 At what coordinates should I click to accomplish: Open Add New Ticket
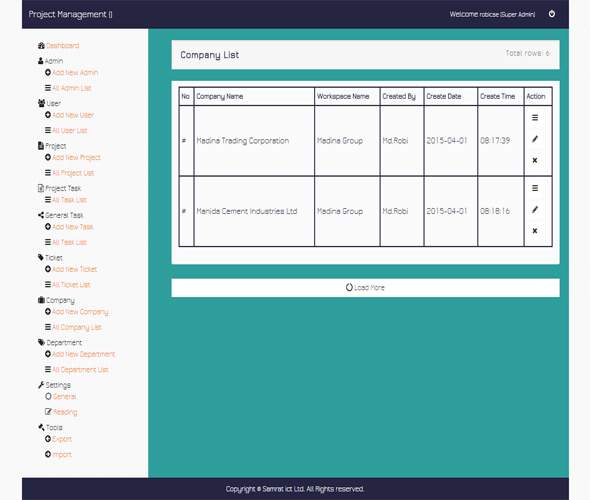click(75, 269)
